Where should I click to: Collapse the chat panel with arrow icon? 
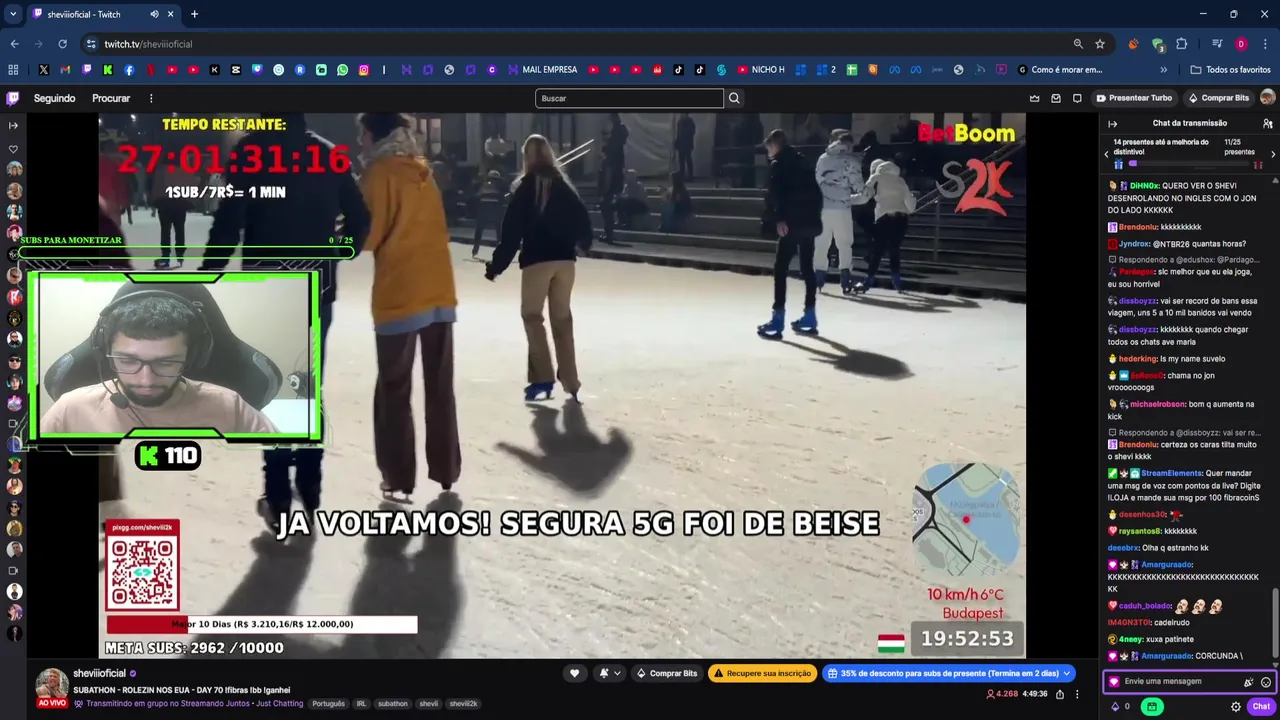pyautogui.click(x=1112, y=123)
